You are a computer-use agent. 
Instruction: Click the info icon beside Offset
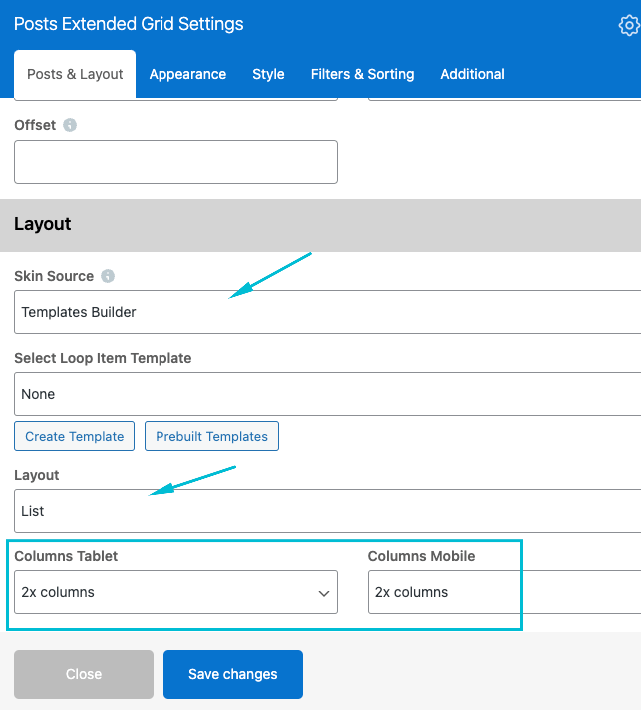70,126
